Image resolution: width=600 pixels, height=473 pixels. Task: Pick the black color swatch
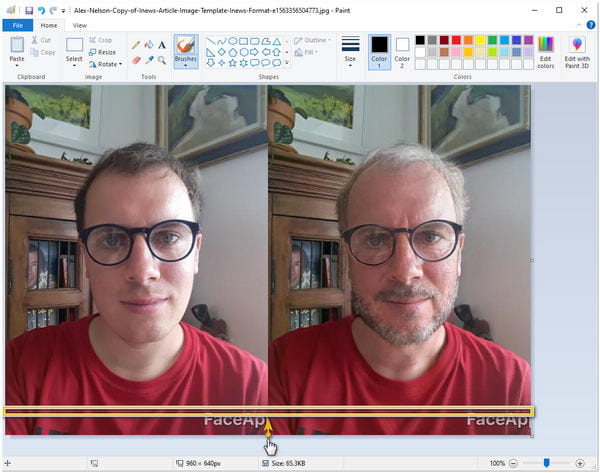click(x=420, y=40)
